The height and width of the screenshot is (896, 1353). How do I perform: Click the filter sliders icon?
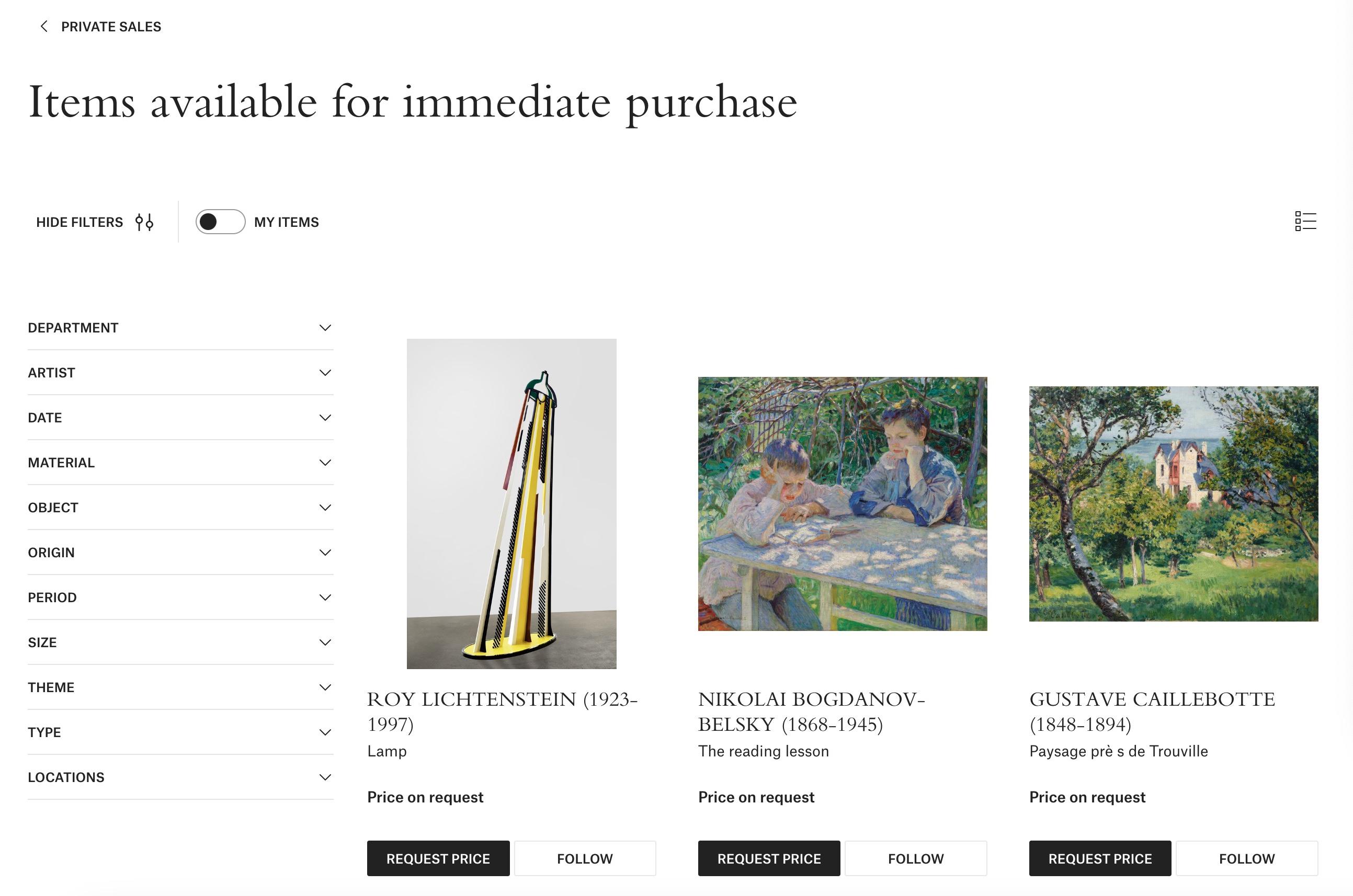click(144, 222)
